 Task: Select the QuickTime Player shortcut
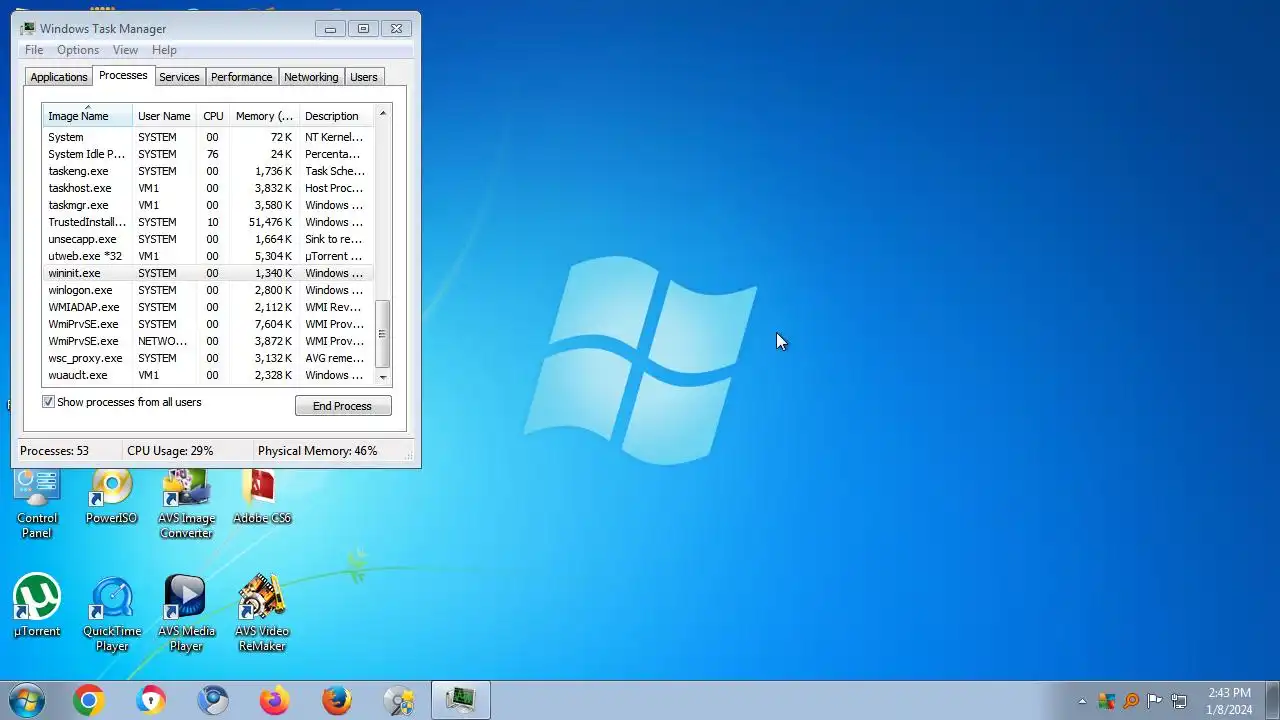112,614
